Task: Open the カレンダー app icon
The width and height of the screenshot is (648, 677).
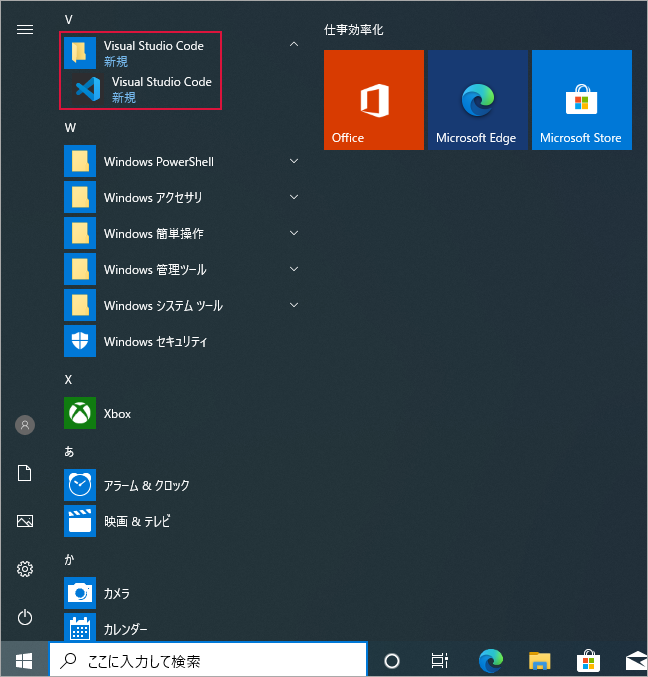Action: [80, 627]
